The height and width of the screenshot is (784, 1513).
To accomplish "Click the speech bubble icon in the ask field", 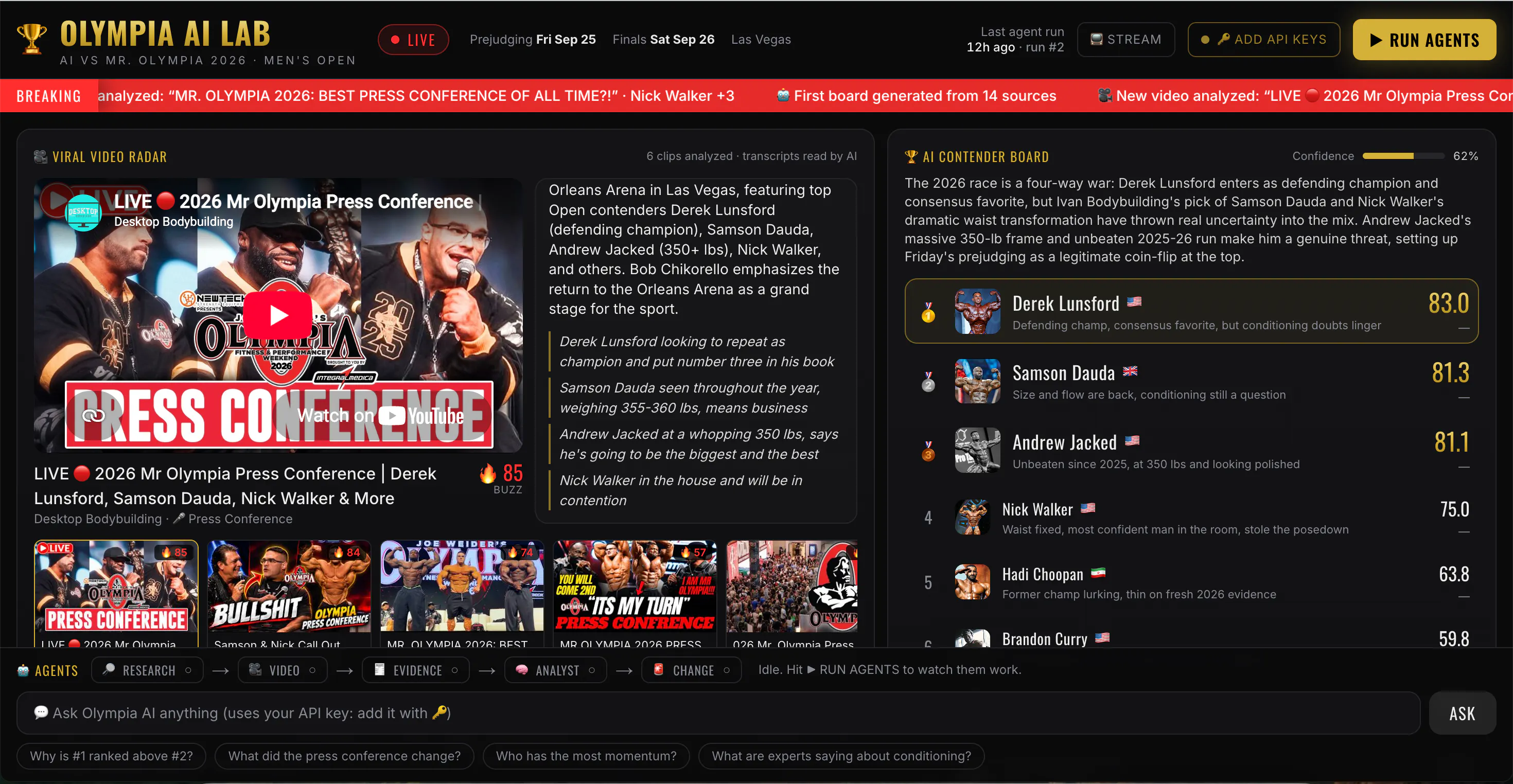I will pyautogui.click(x=41, y=712).
